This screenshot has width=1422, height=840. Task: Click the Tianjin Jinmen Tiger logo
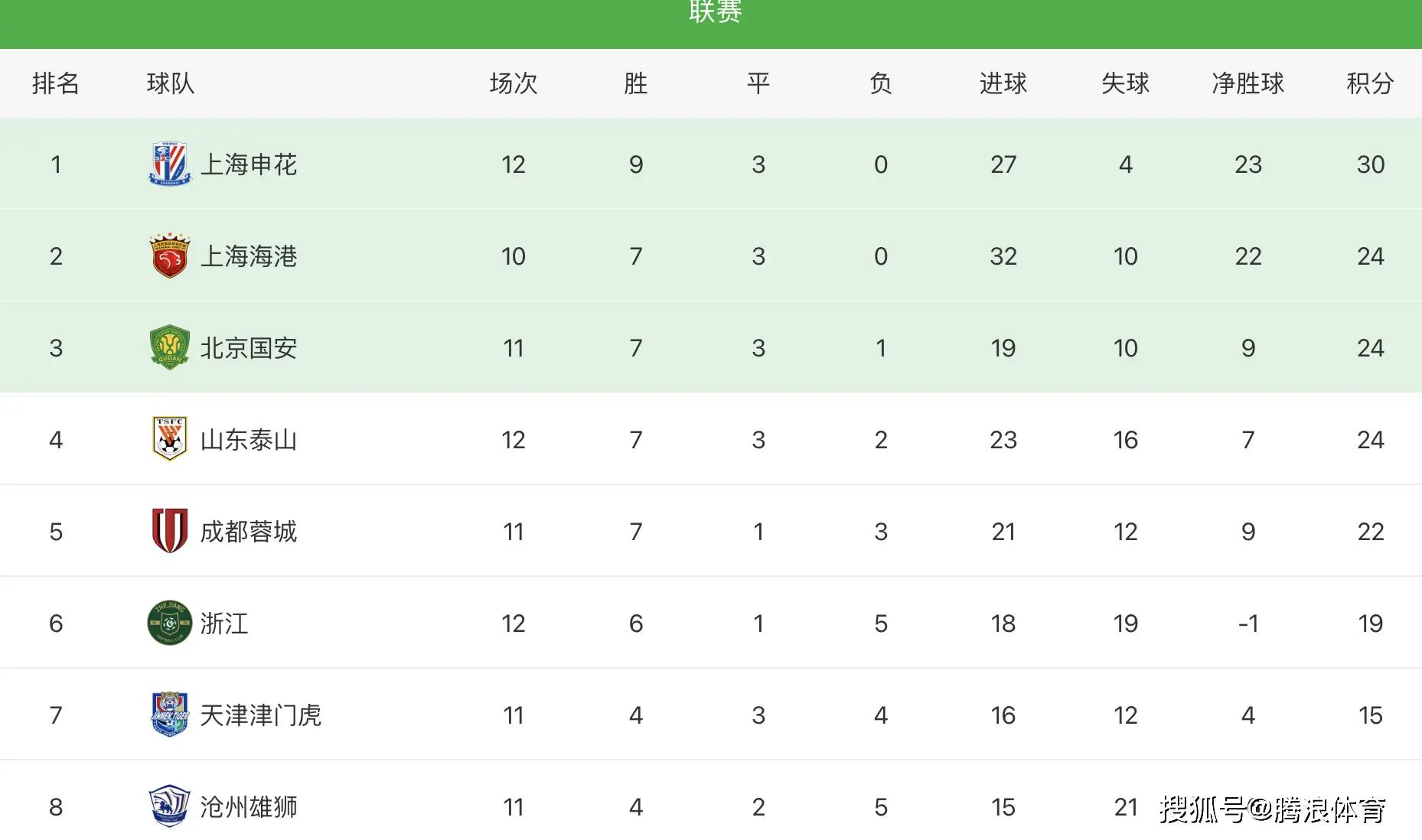point(169,715)
